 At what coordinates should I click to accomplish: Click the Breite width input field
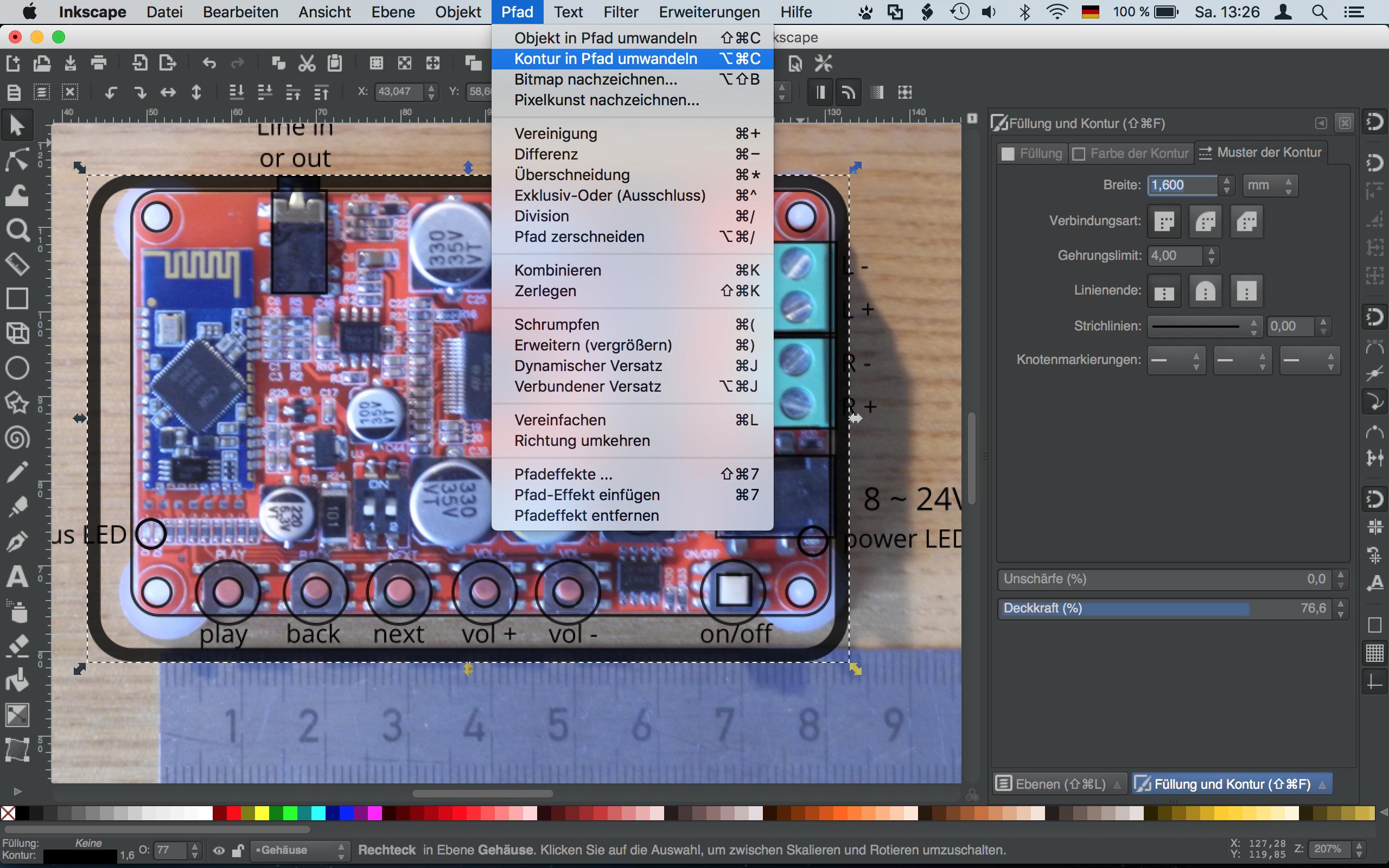1181,186
